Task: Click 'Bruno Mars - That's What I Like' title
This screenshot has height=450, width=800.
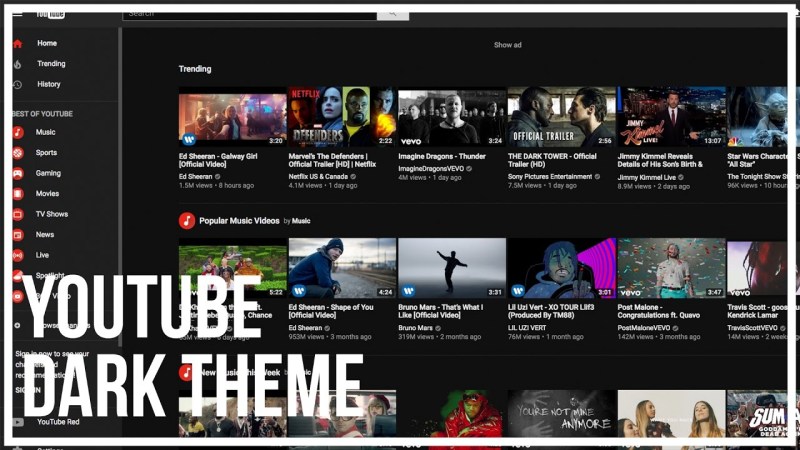Action: click(441, 311)
